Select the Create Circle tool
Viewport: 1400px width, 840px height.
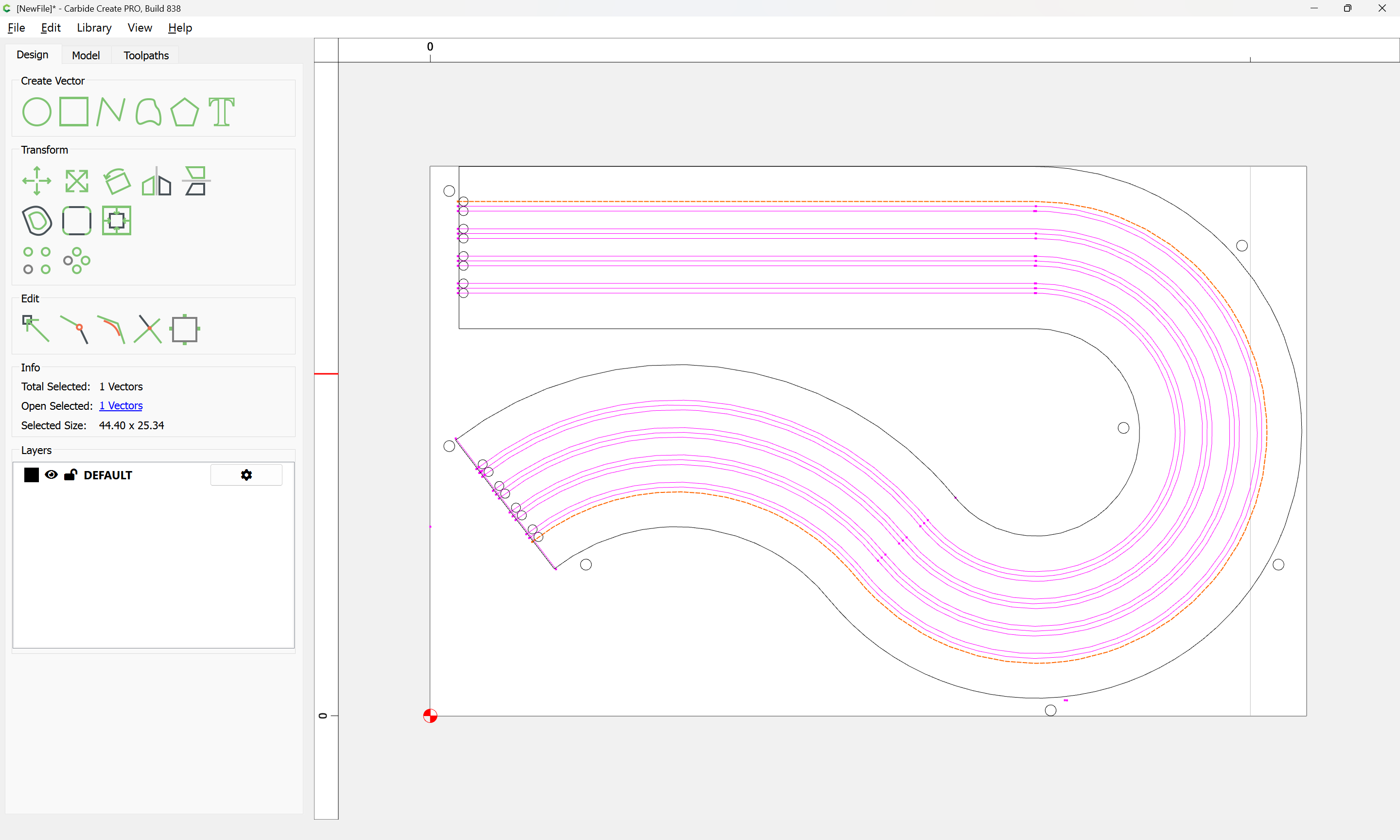[x=36, y=111]
